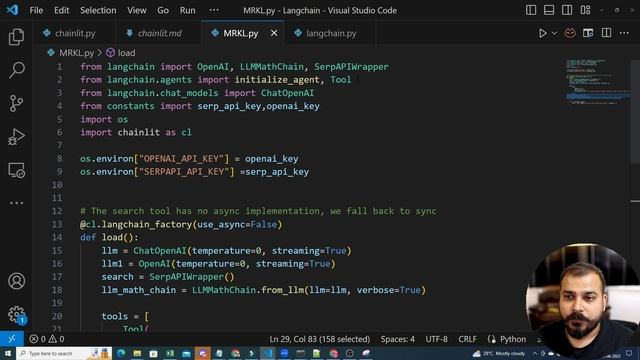Click 'search = SerpAPIWrapper()' on line 17
640x360 pixels.
coord(168,277)
